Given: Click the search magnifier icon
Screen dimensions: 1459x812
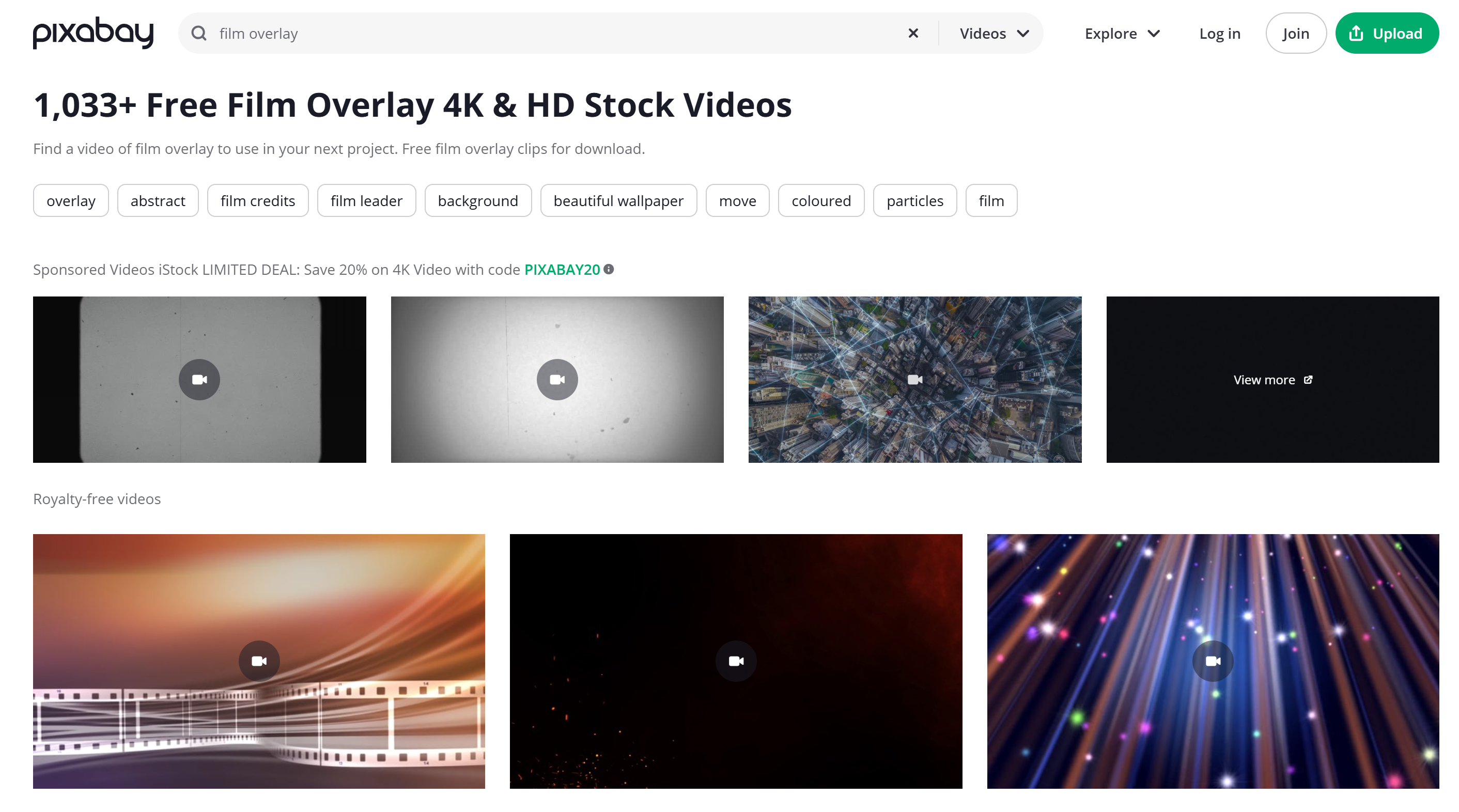Looking at the screenshot, I should tap(199, 34).
